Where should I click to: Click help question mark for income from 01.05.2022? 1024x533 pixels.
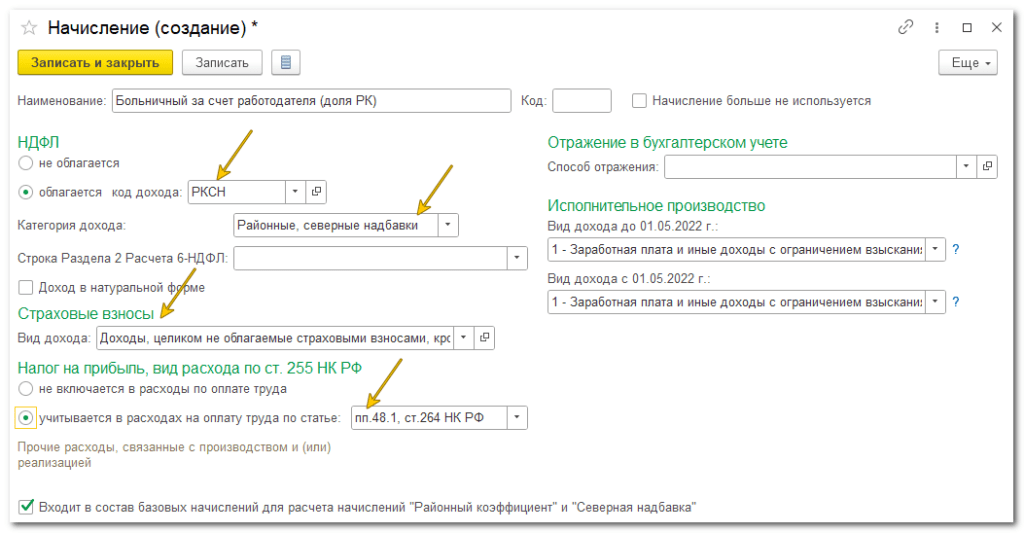(956, 301)
